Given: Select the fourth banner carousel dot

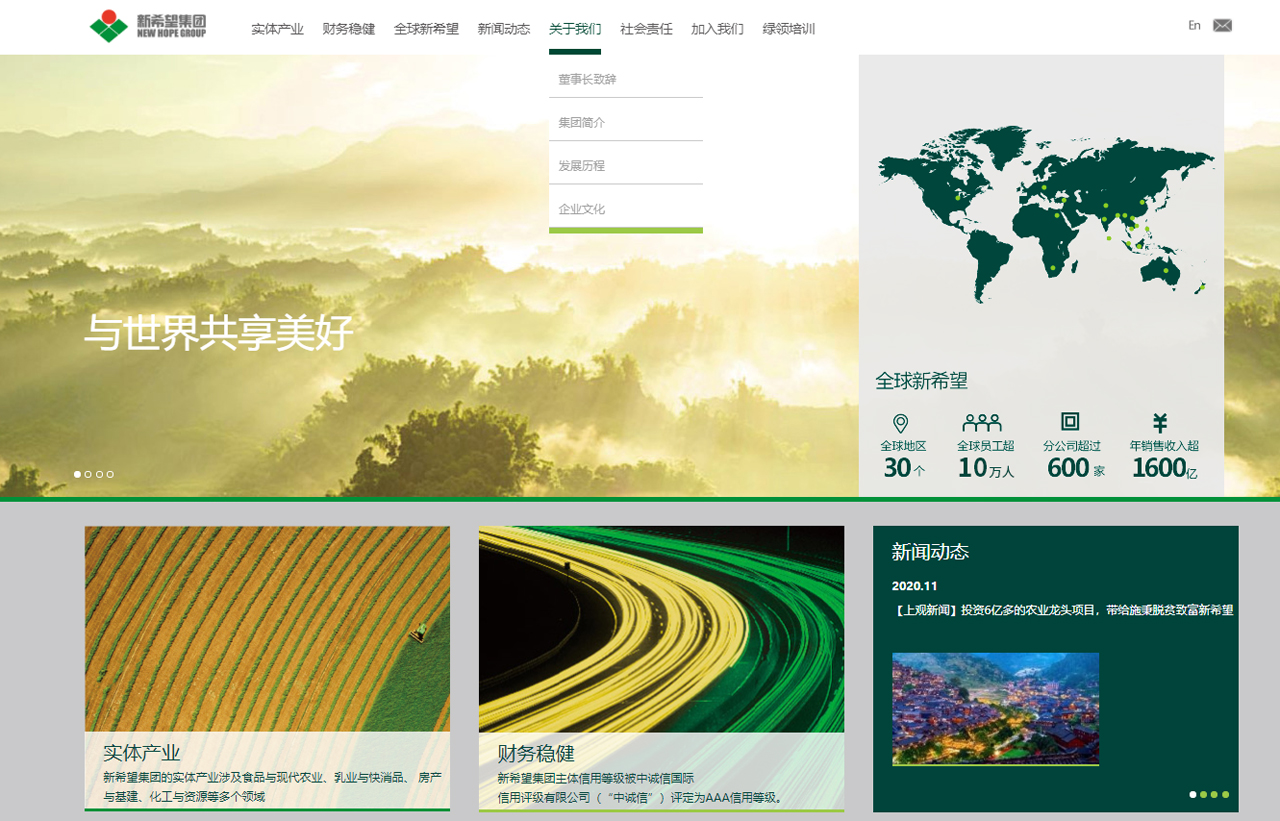Looking at the screenshot, I should [110, 474].
